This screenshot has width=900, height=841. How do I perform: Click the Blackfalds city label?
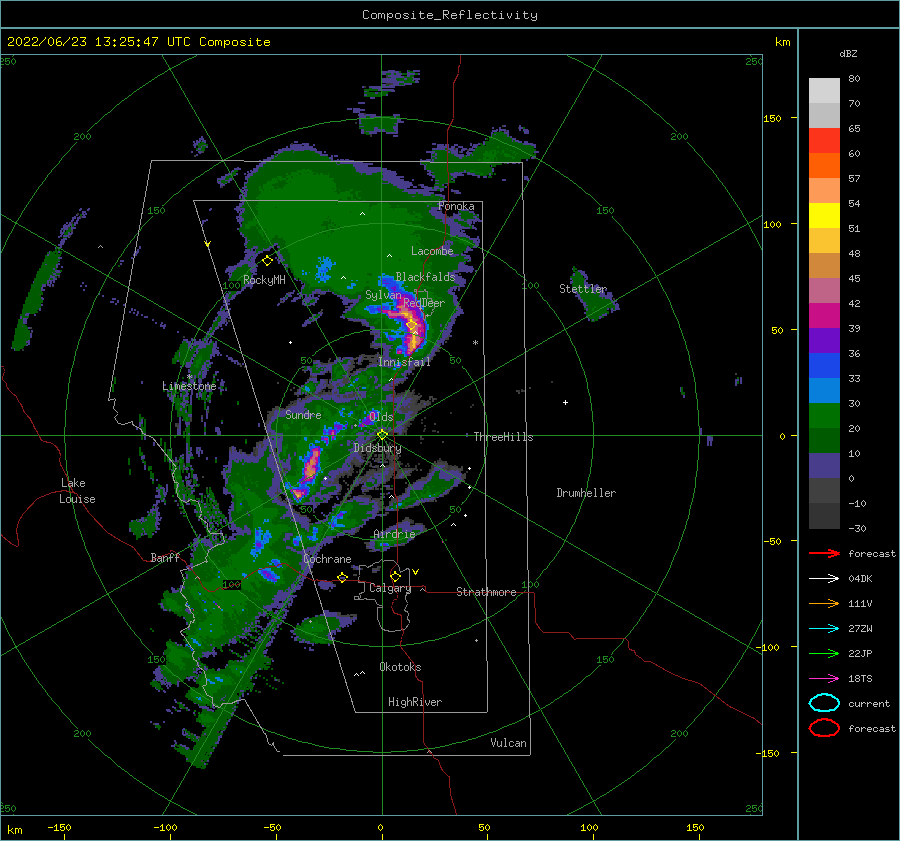pyautogui.click(x=425, y=277)
